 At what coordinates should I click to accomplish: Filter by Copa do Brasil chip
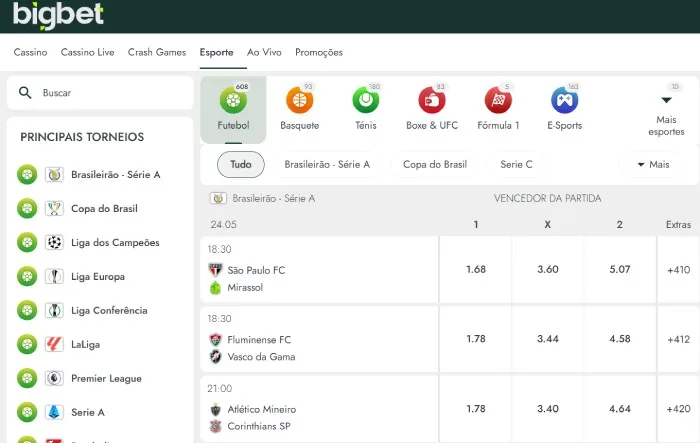coord(435,164)
